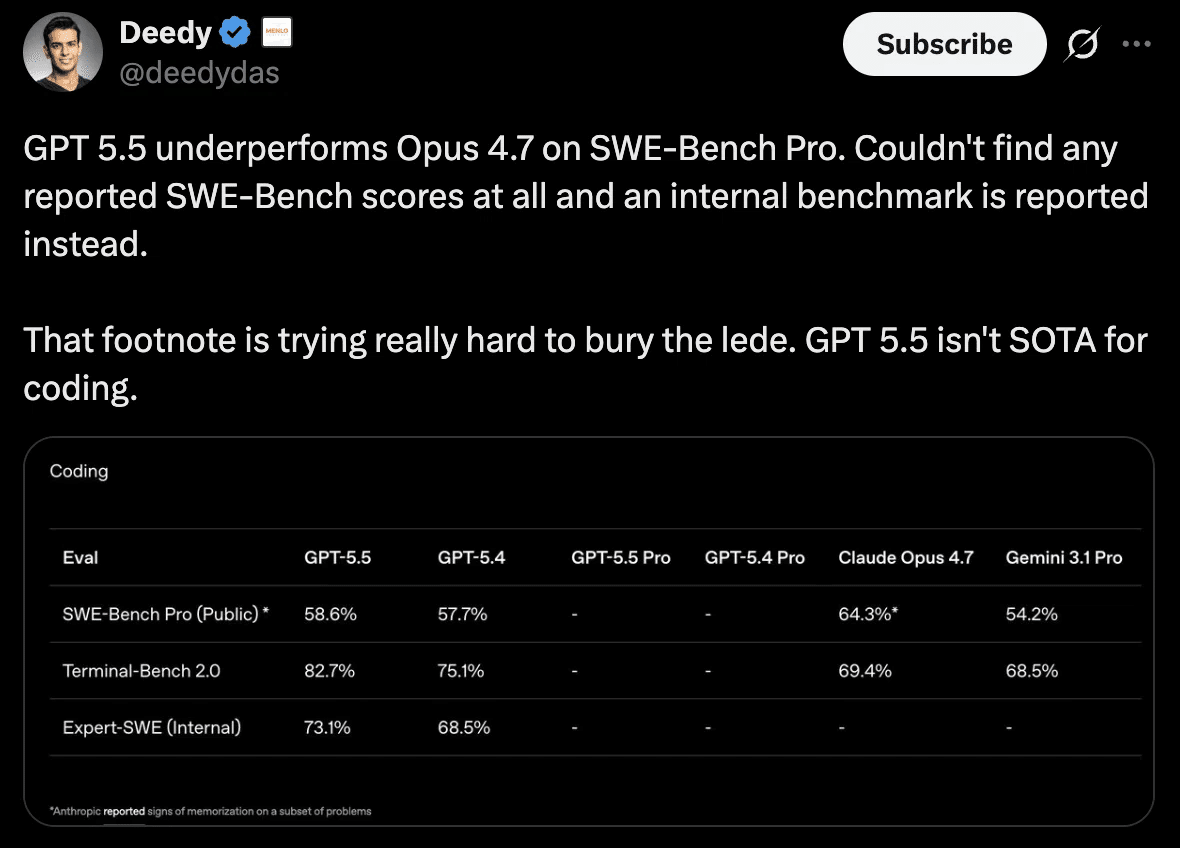1180x848 pixels.
Task: Select the "Claude Opus 4.7" column header
Action: click(x=905, y=557)
